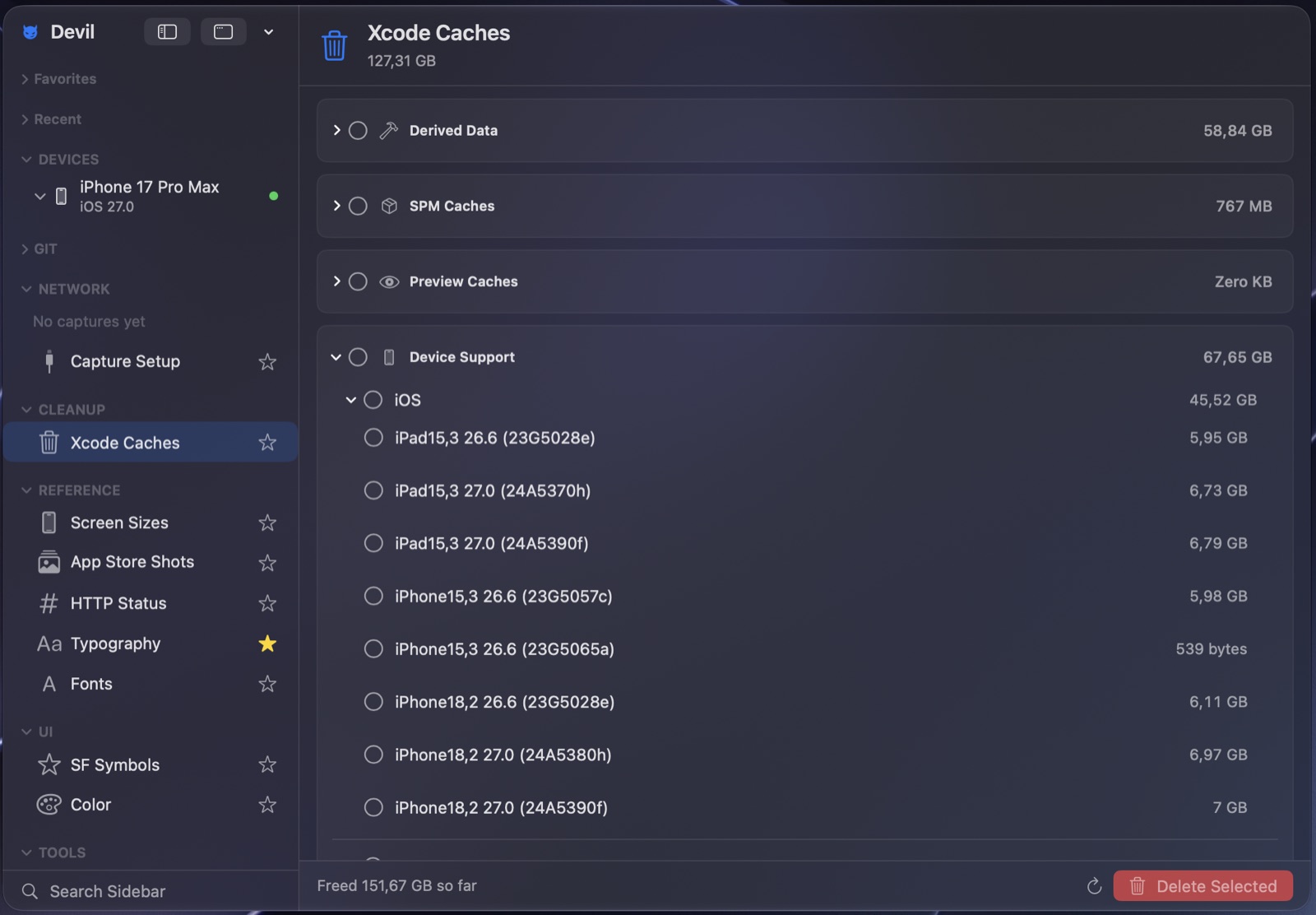
Task: Collapse the iOS subgroup chevron
Action: (x=351, y=400)
